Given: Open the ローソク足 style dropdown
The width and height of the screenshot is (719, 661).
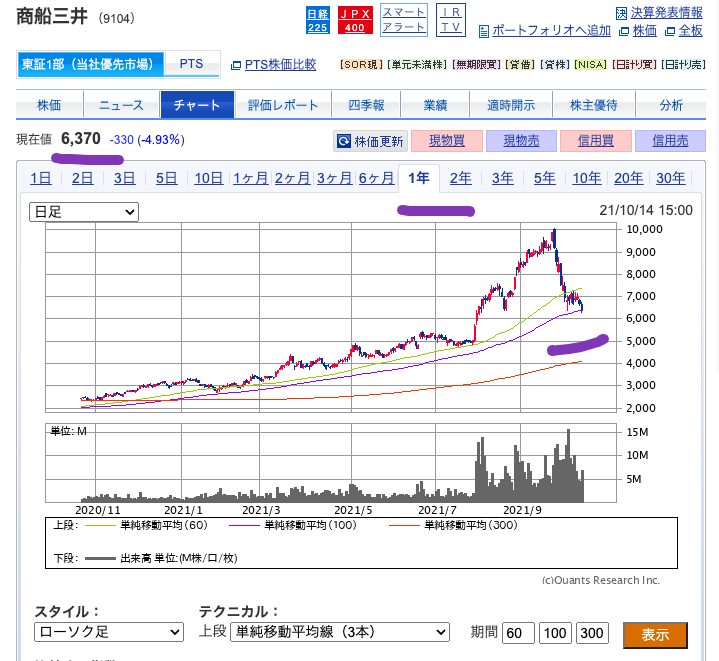Looking at the screenshot, I should [109, 632].
